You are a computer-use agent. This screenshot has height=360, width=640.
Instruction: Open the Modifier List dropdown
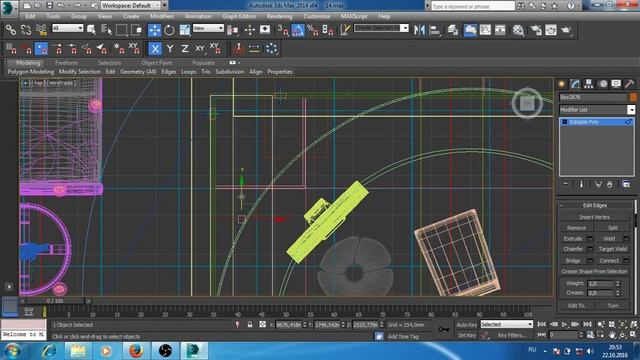point(597,110)
